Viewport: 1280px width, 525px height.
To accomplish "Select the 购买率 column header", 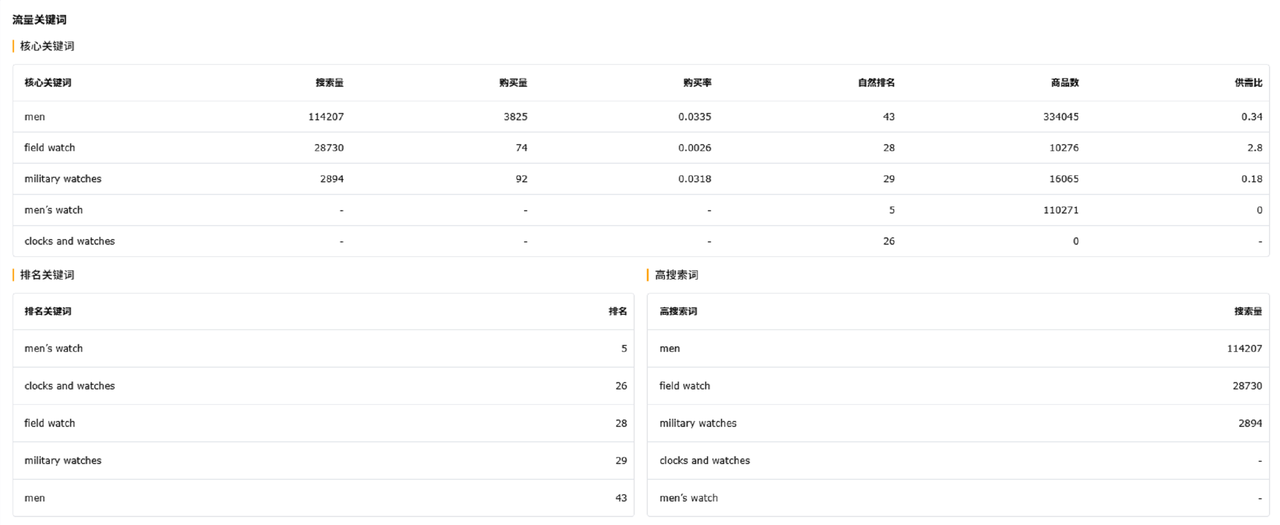I will (x=697, y=83).
